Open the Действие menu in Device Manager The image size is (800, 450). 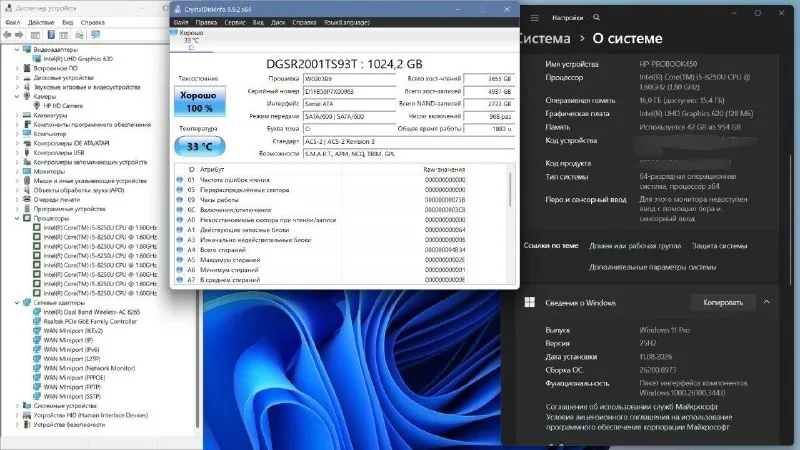41,22
